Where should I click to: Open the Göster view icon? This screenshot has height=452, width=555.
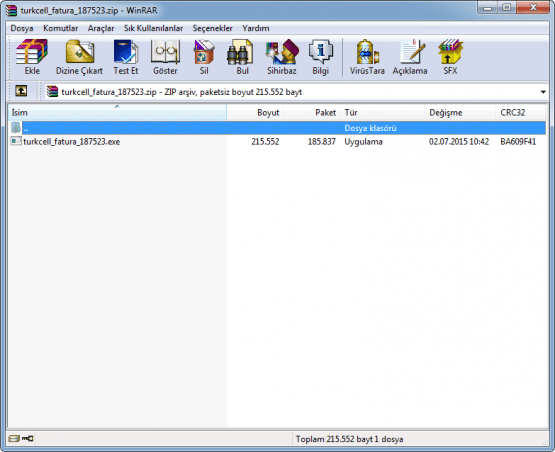coord(165,52)
